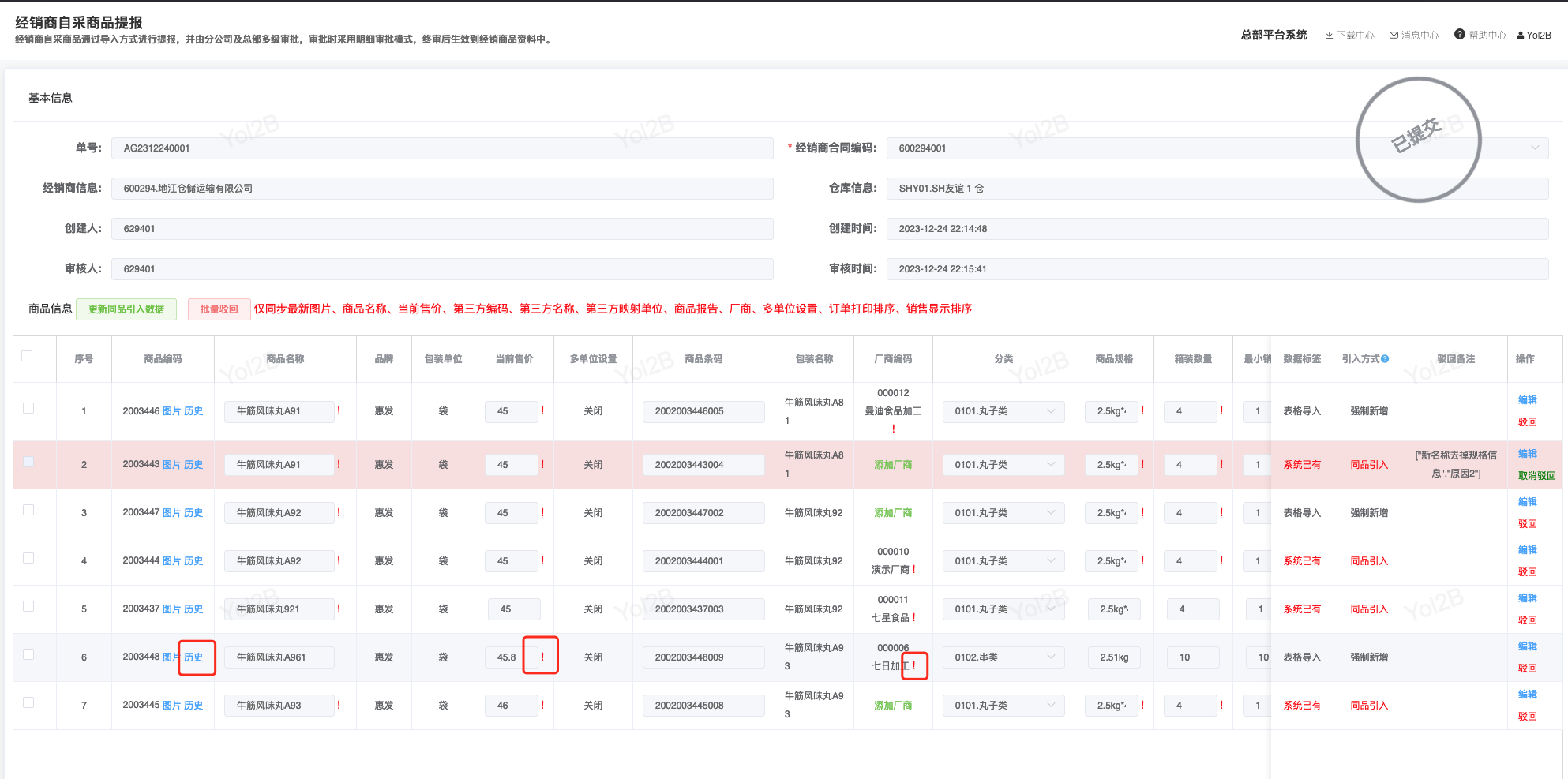
Task: Edit the row for product 2003448
Action: pos(1528,646)
